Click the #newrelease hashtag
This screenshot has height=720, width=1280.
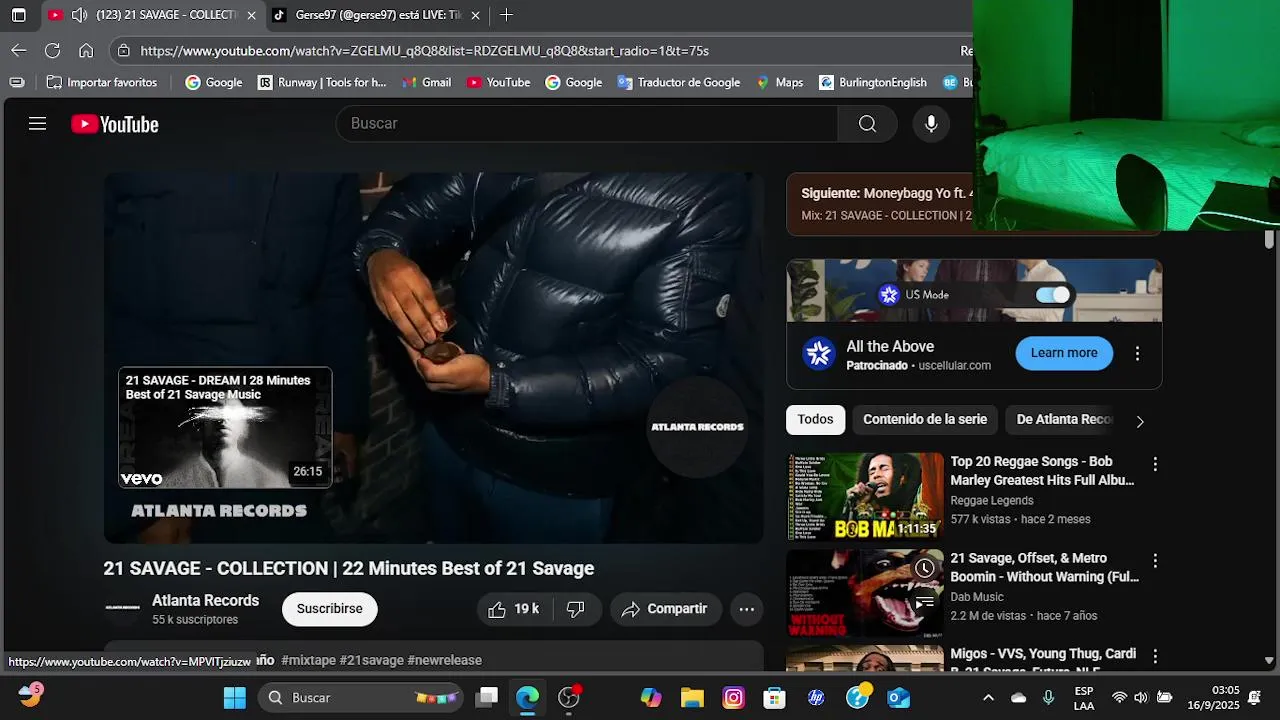444,660
